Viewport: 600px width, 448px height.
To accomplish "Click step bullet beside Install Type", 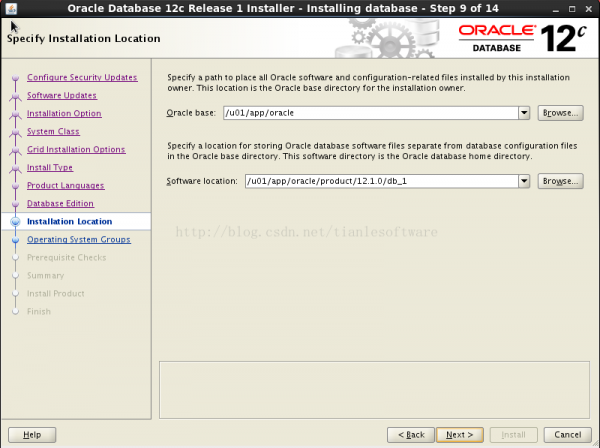I will [15, 168].
